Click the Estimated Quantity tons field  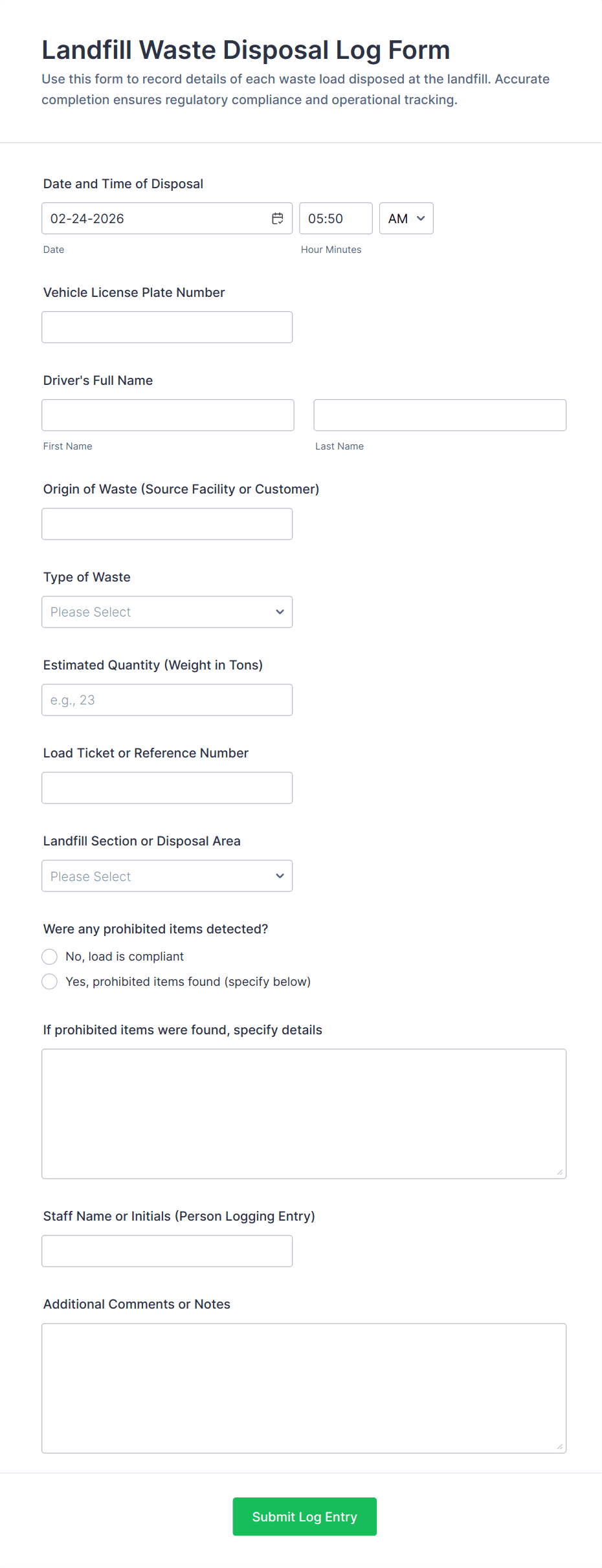tap(167, 700)
